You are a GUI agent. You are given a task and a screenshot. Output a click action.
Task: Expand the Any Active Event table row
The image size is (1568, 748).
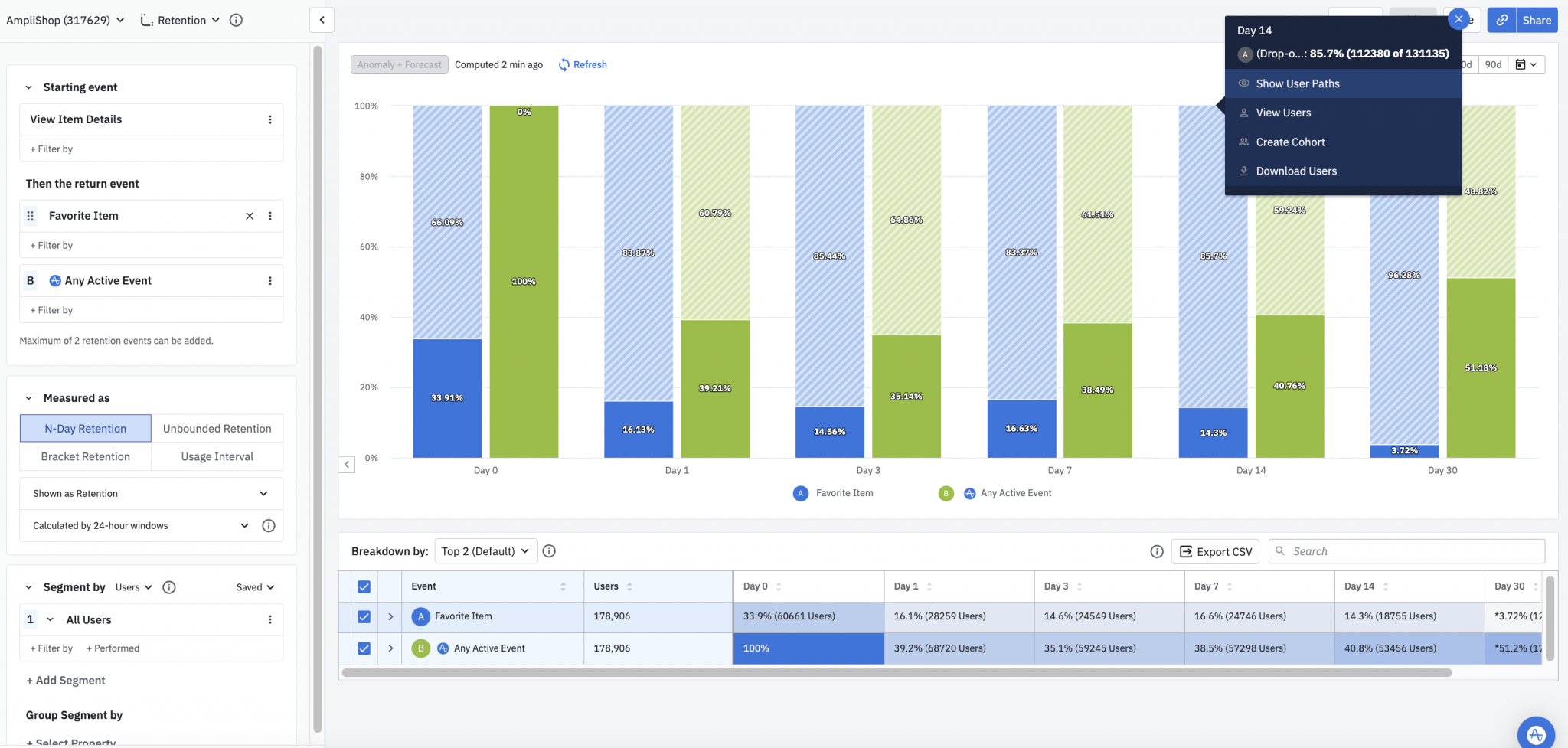tap(390, 648)
